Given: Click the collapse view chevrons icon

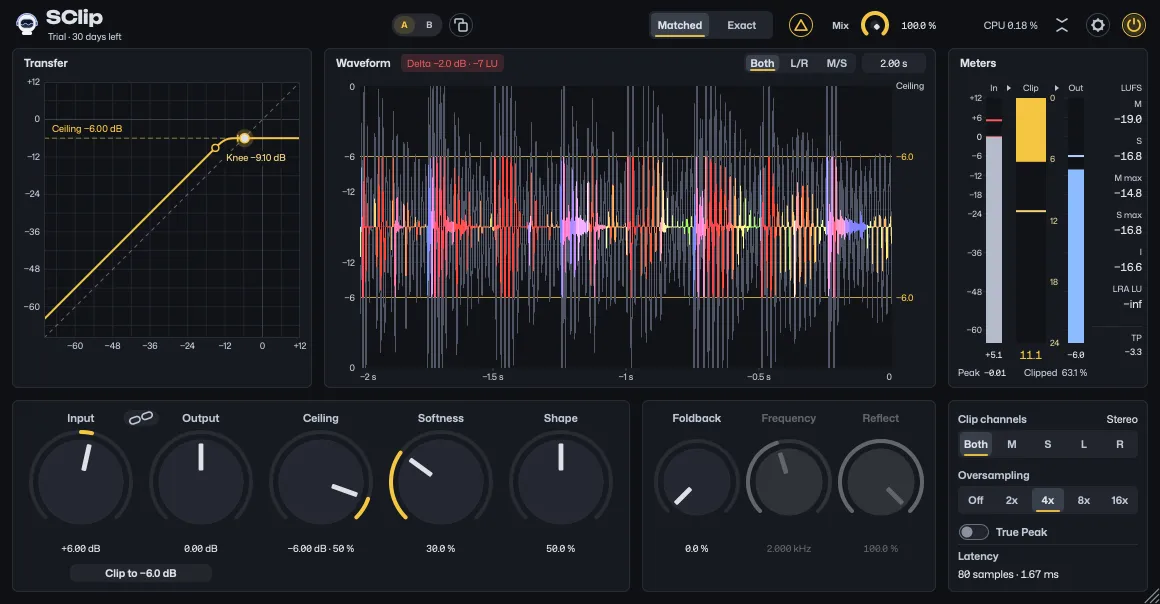Looking at the screenshot, I should click(x=1062, y=25).
